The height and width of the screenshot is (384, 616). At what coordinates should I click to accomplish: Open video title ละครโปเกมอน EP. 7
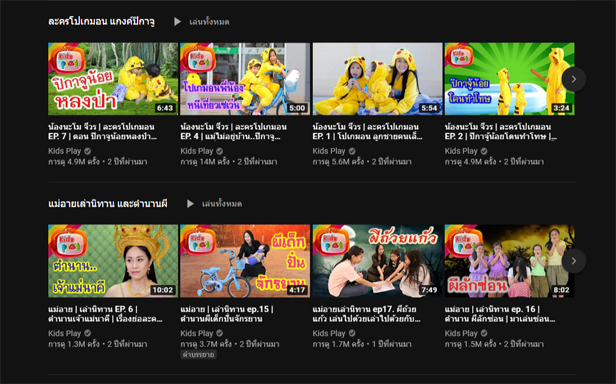[103, 132]
